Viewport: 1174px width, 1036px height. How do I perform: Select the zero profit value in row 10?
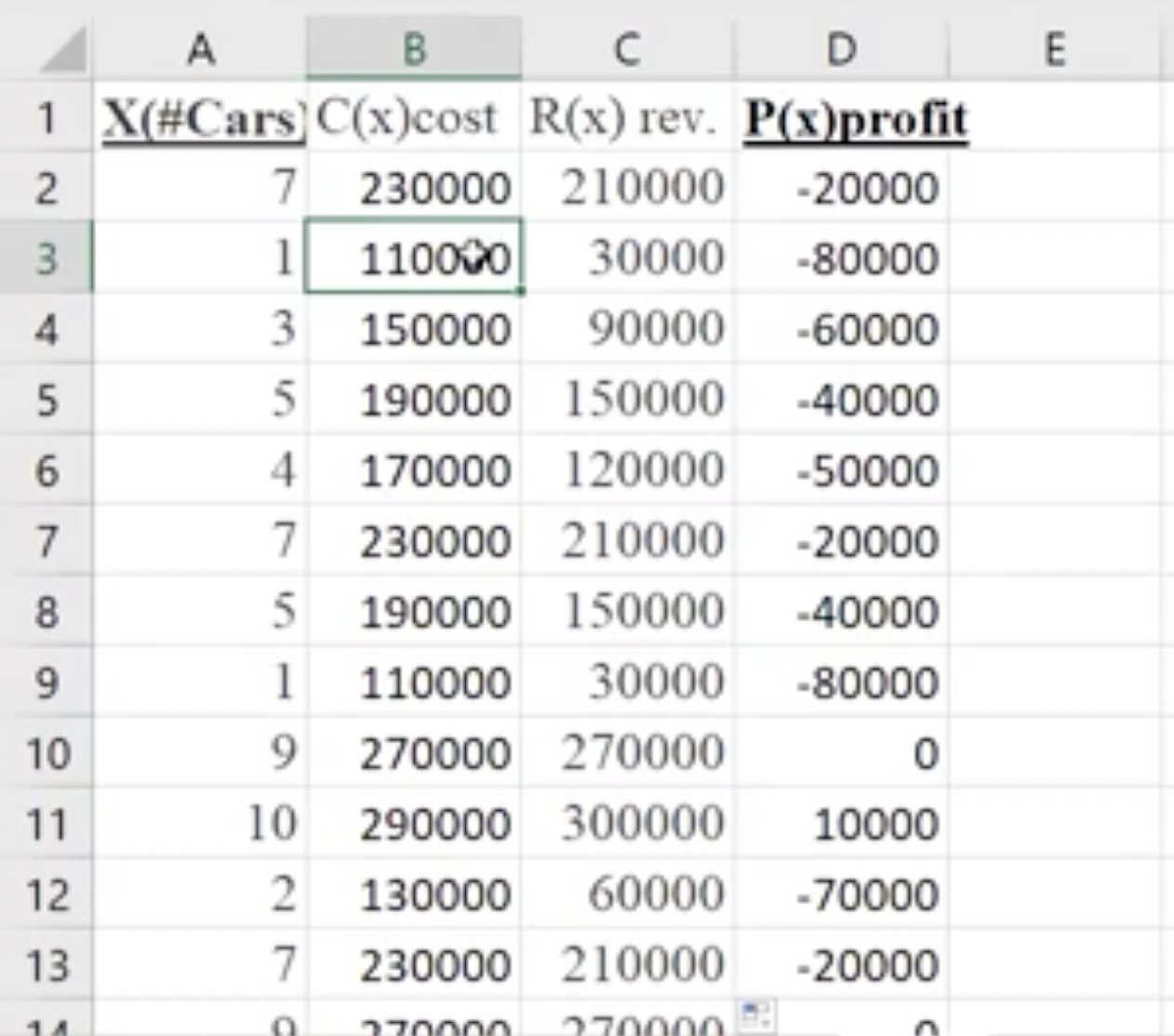coord(842,751)
